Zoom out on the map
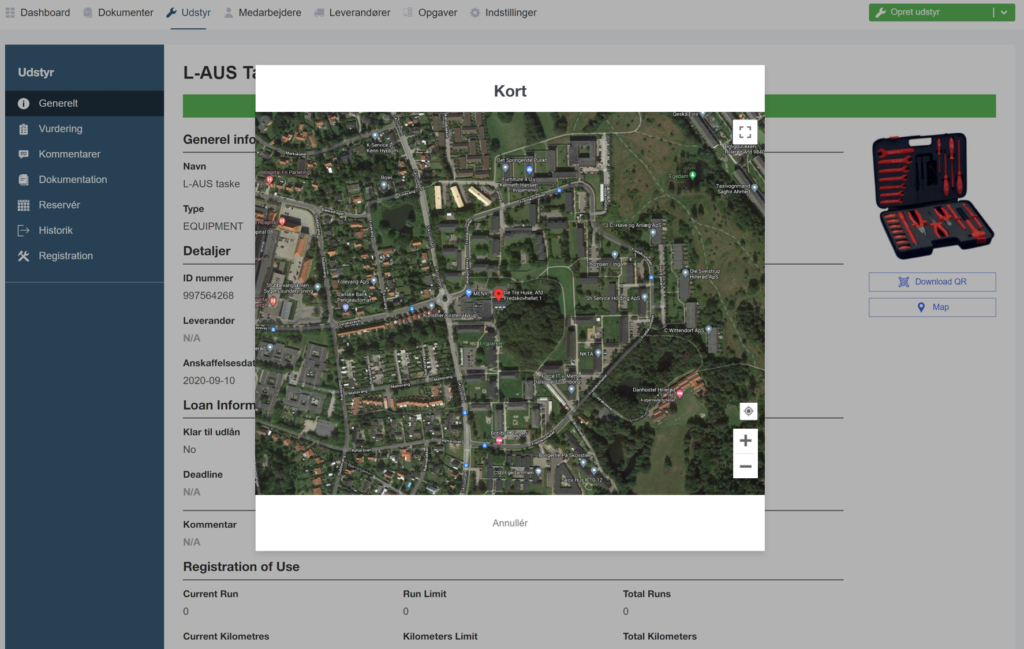Image resolution: width=1024 pixels, height=649 pixels. tap(745, 466)
